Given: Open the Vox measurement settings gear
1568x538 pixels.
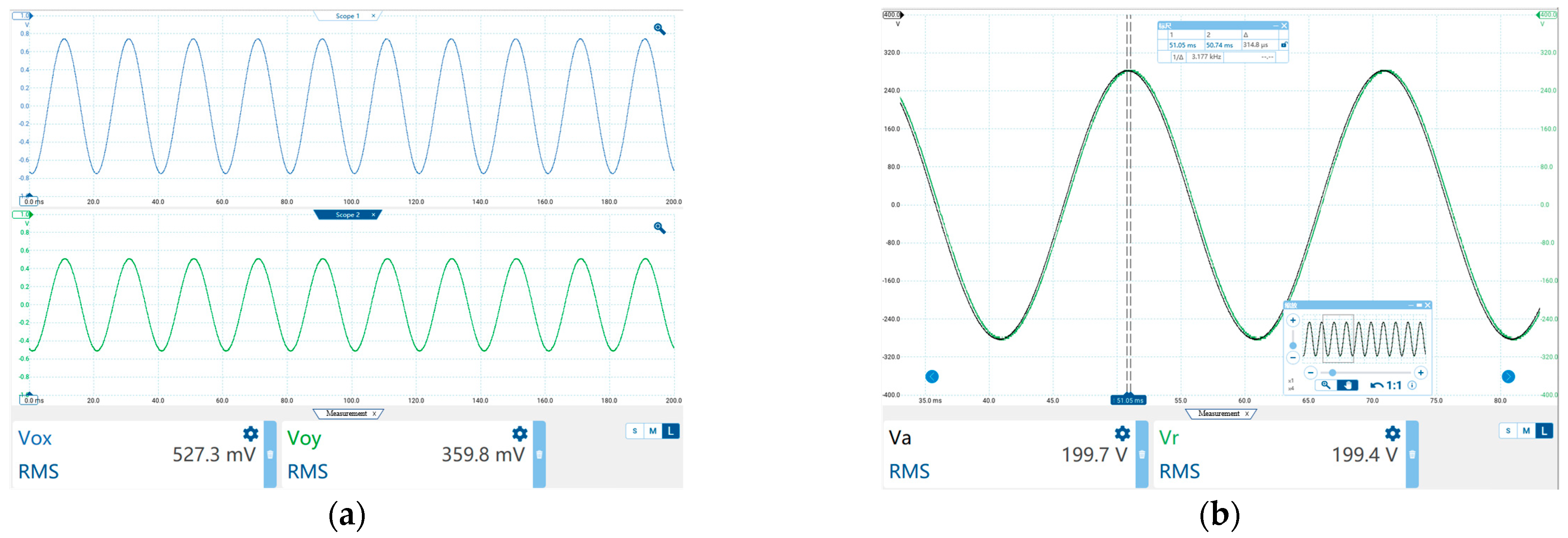Looking at the screenshot, I should click(251, 434).
